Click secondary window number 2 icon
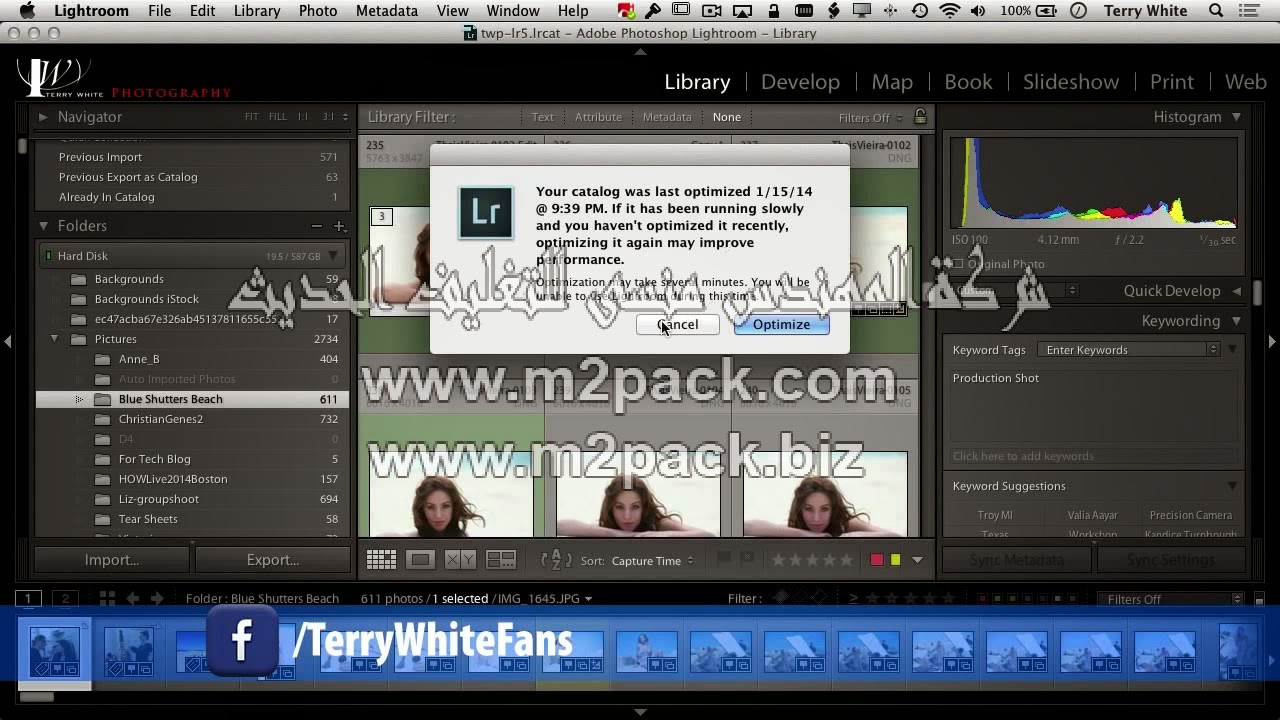 (x=65, y=599)
